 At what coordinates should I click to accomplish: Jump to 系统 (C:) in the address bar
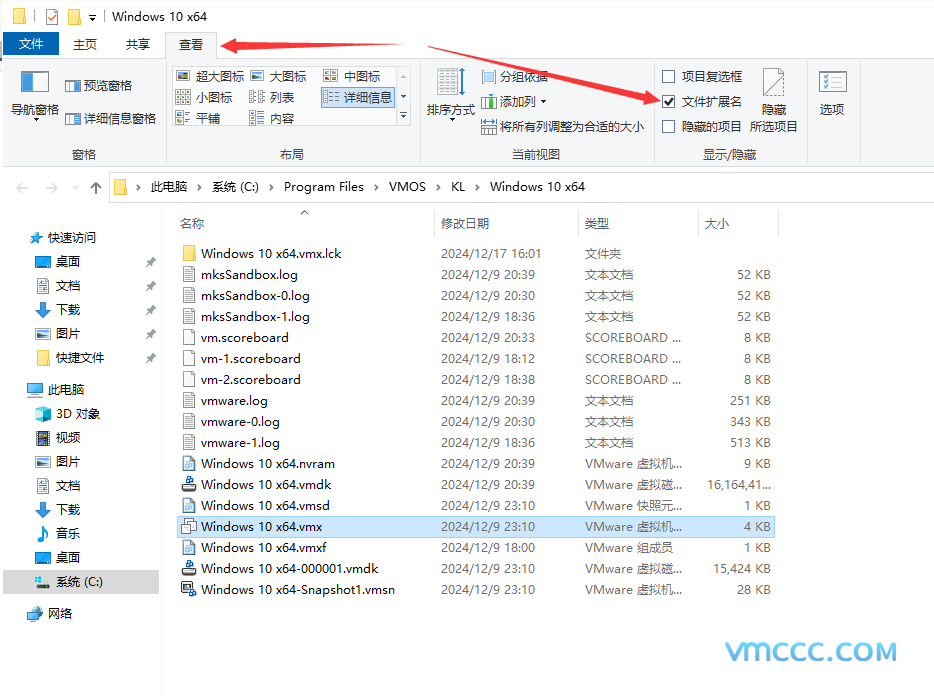(x=235, y=187)
